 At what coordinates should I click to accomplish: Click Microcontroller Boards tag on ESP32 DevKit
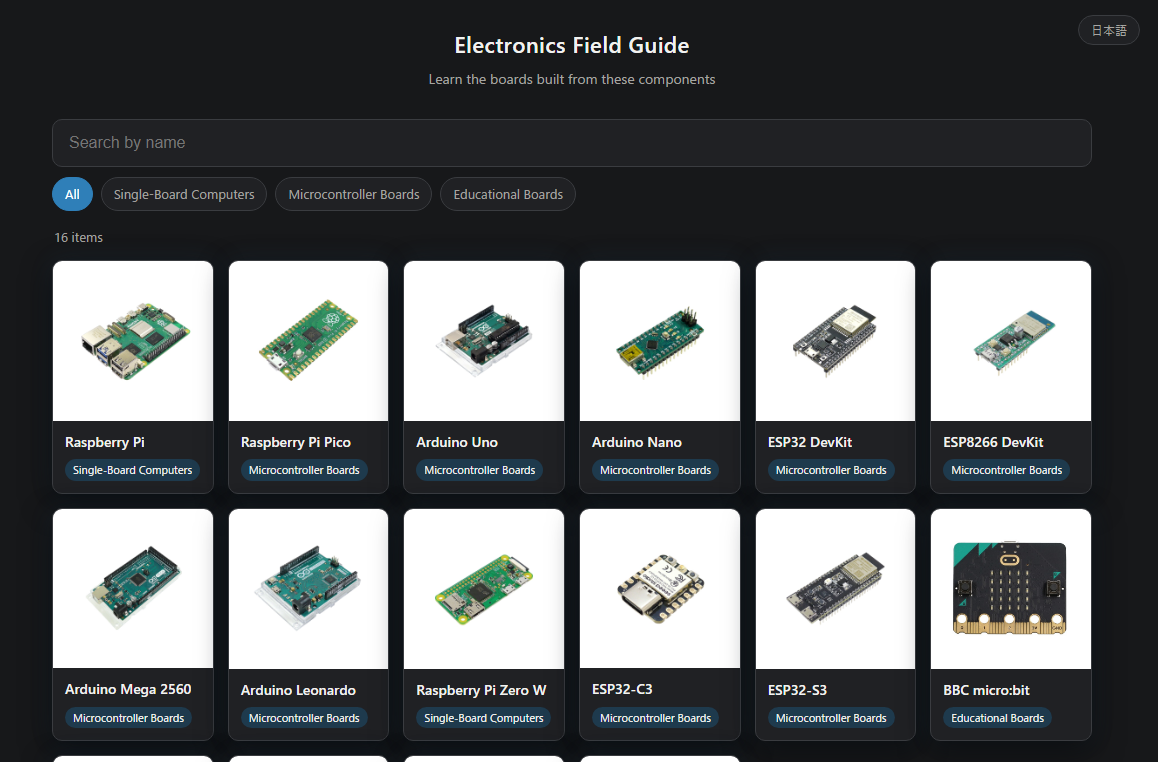[831, 470]
